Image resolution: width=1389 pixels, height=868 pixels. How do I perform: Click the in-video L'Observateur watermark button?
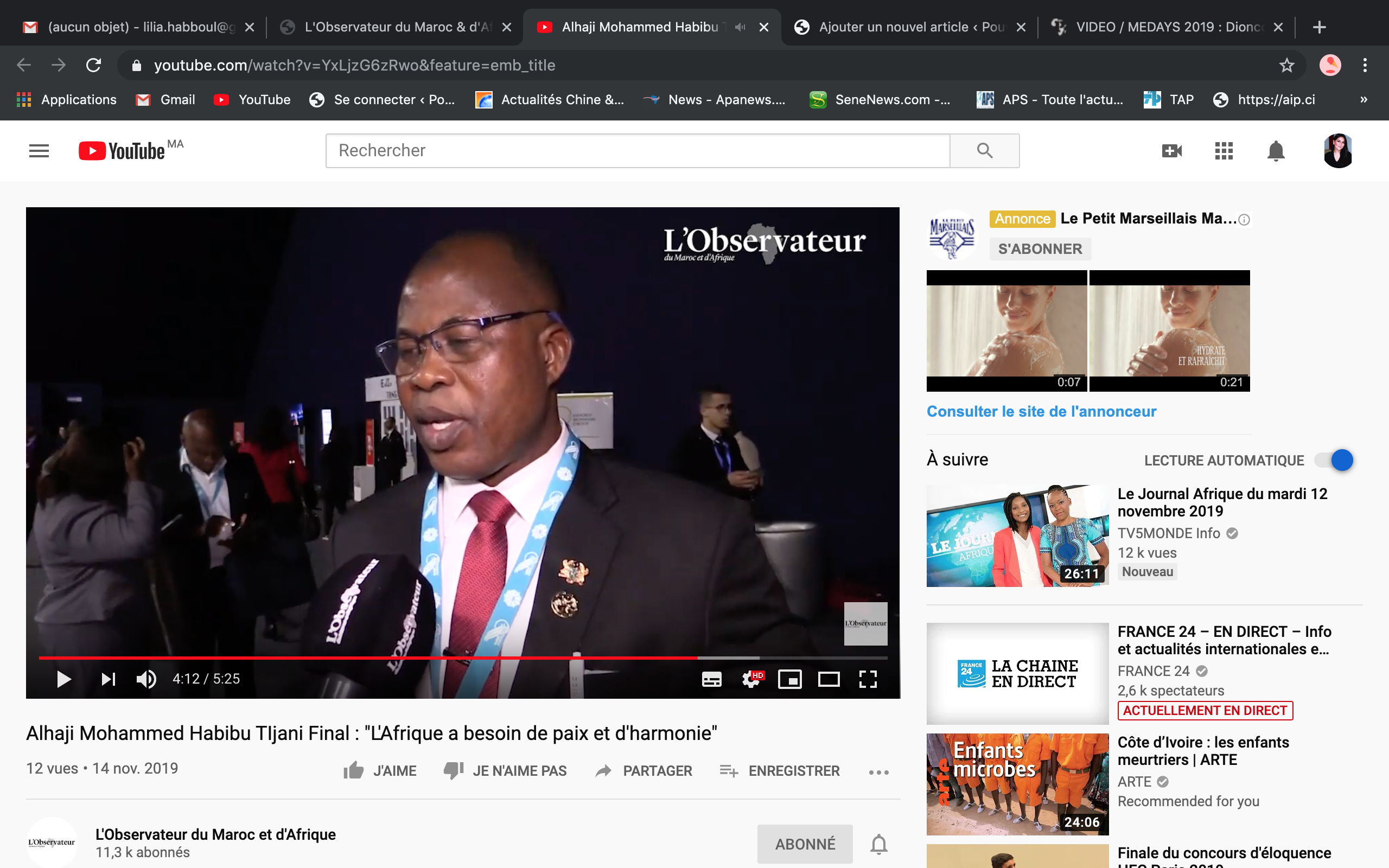click(x=865, y=623)
